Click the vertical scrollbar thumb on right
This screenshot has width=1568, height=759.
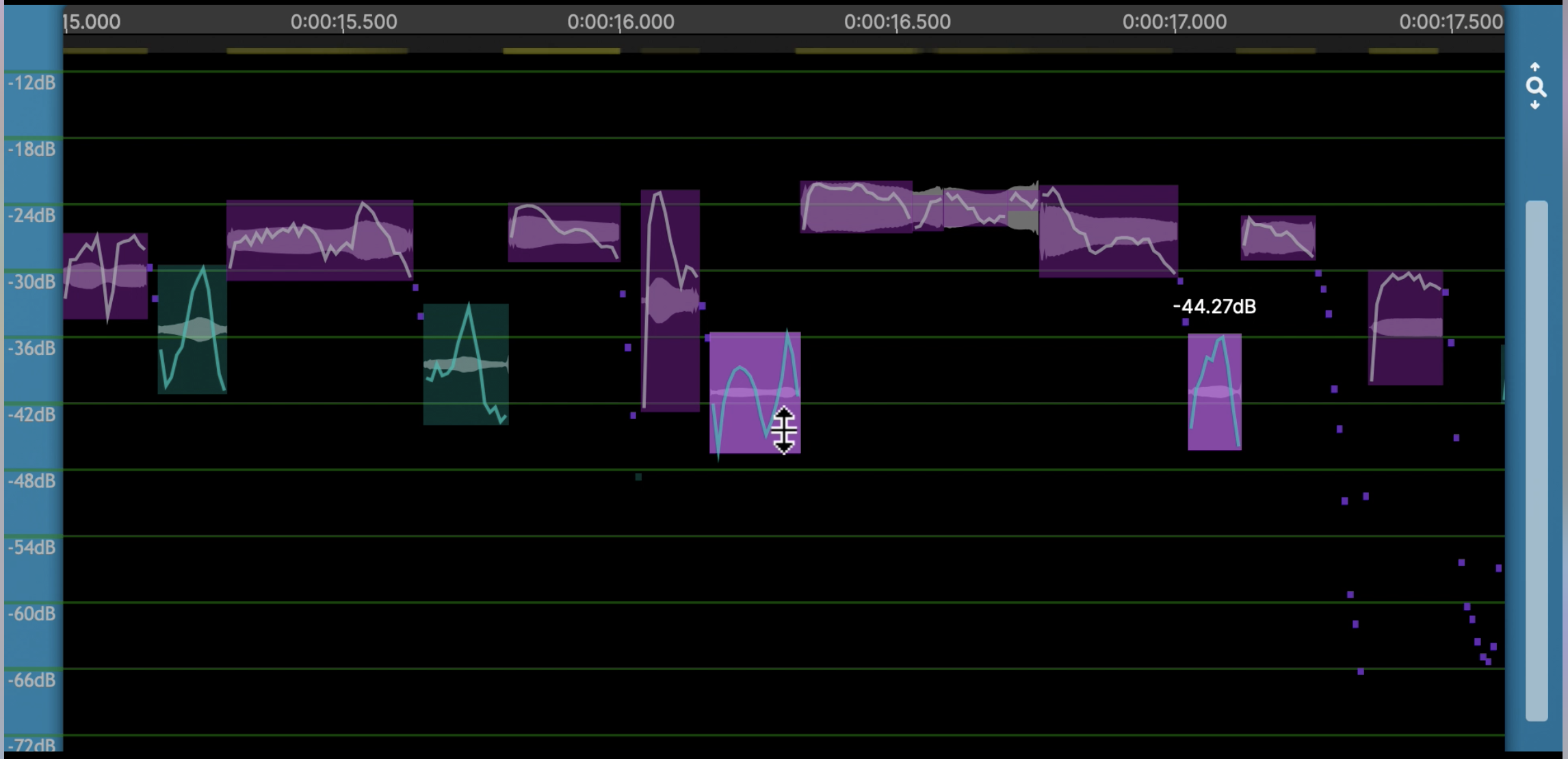(x=1537, y=460)
